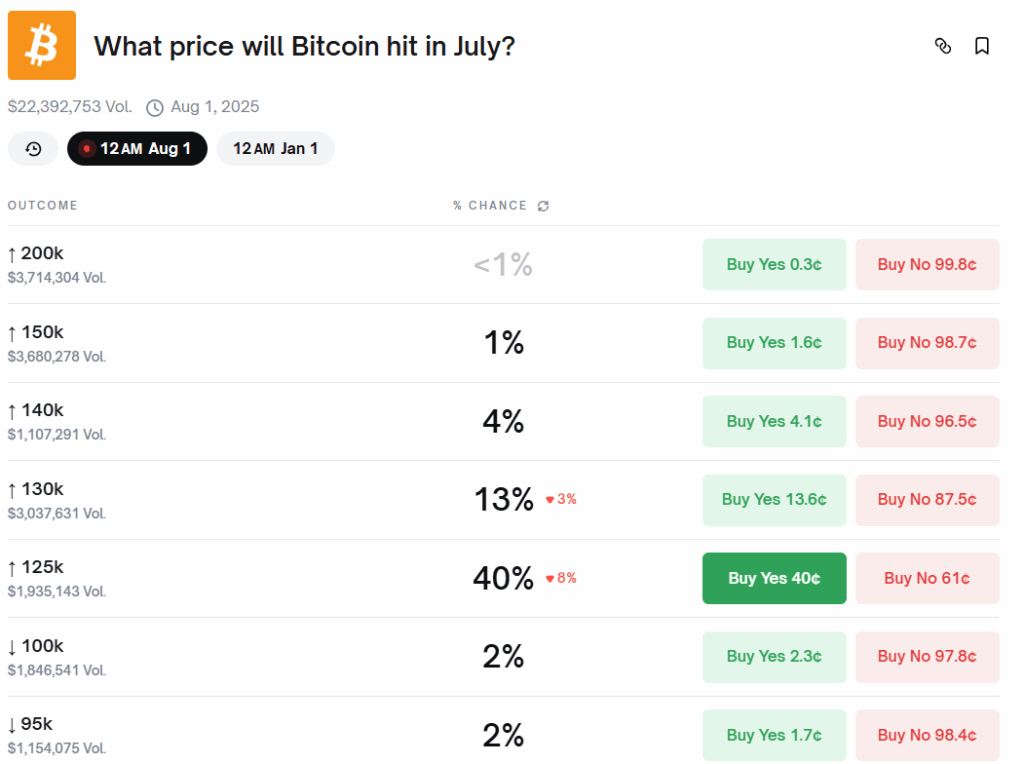Viewport: 1024px width, 764px height.
Task: Buy Yes at 13.6¢ for 130k
Action: coord(774,499)
